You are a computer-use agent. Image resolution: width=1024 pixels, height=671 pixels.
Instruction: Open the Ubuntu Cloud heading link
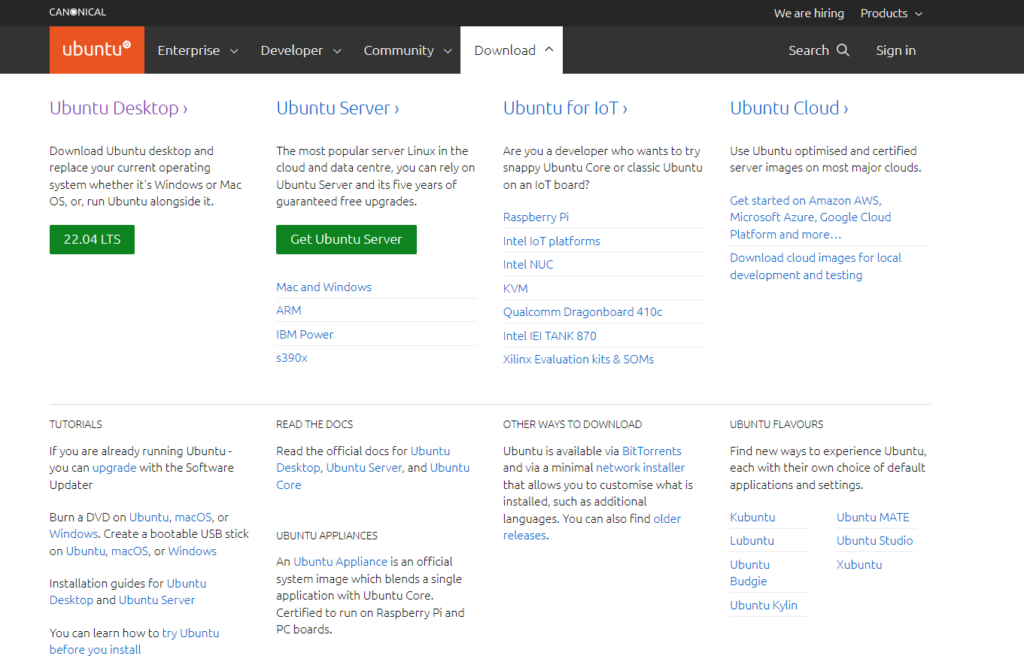[789, 108]
